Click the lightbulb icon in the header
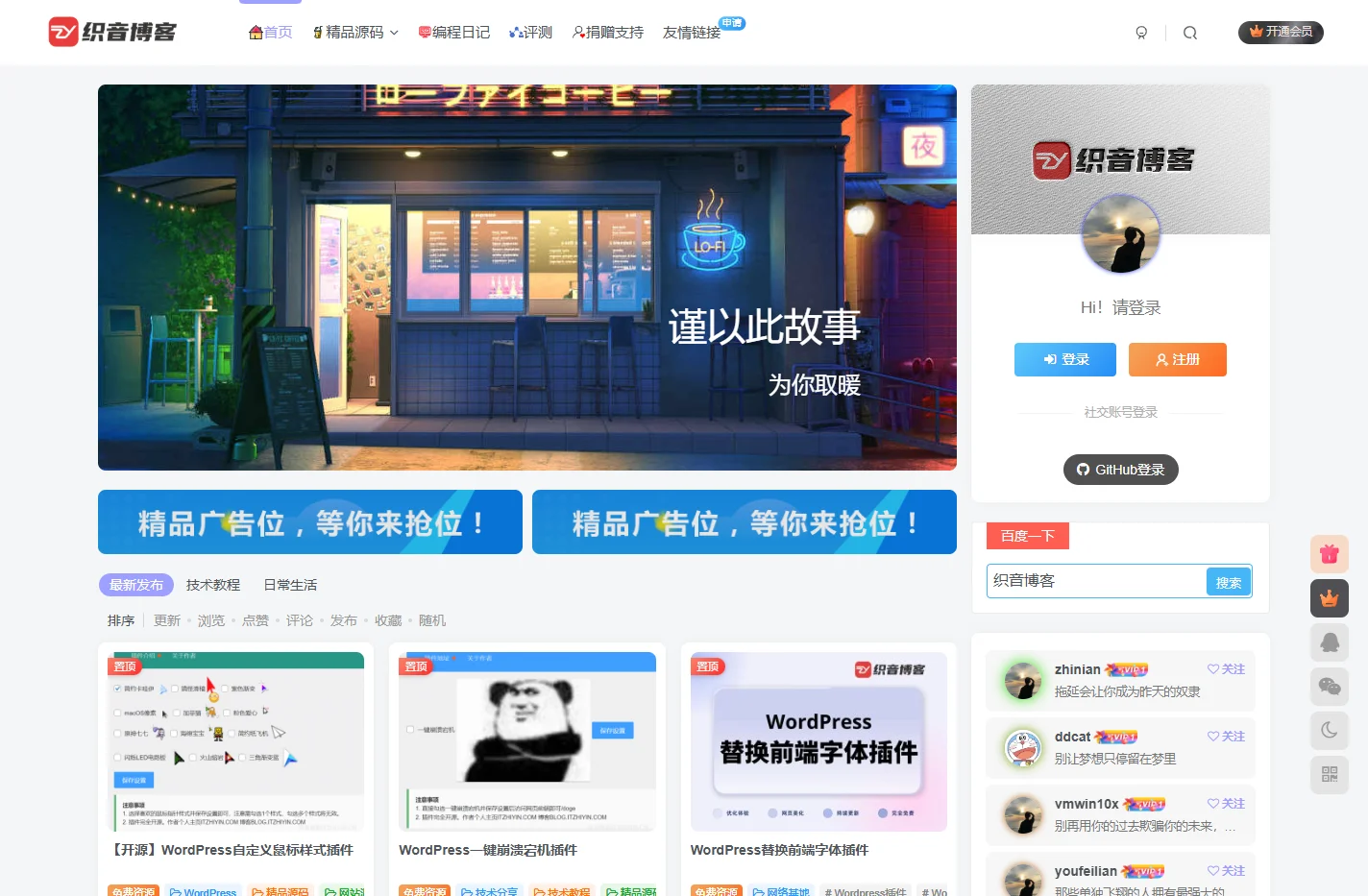1368x896 pixels. (1141, 33)
